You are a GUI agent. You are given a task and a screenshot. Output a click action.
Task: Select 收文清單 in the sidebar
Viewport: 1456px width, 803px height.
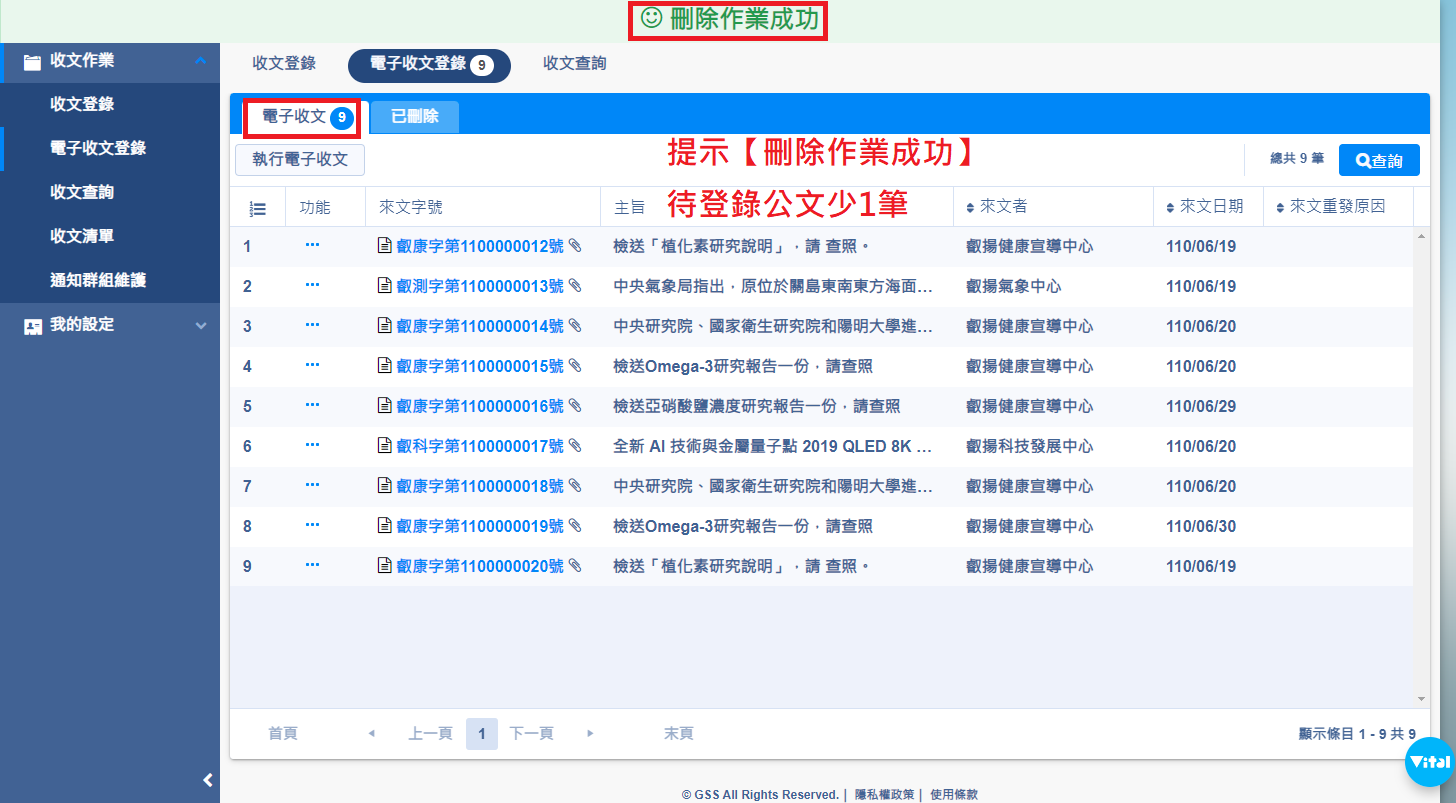(82, 236)
